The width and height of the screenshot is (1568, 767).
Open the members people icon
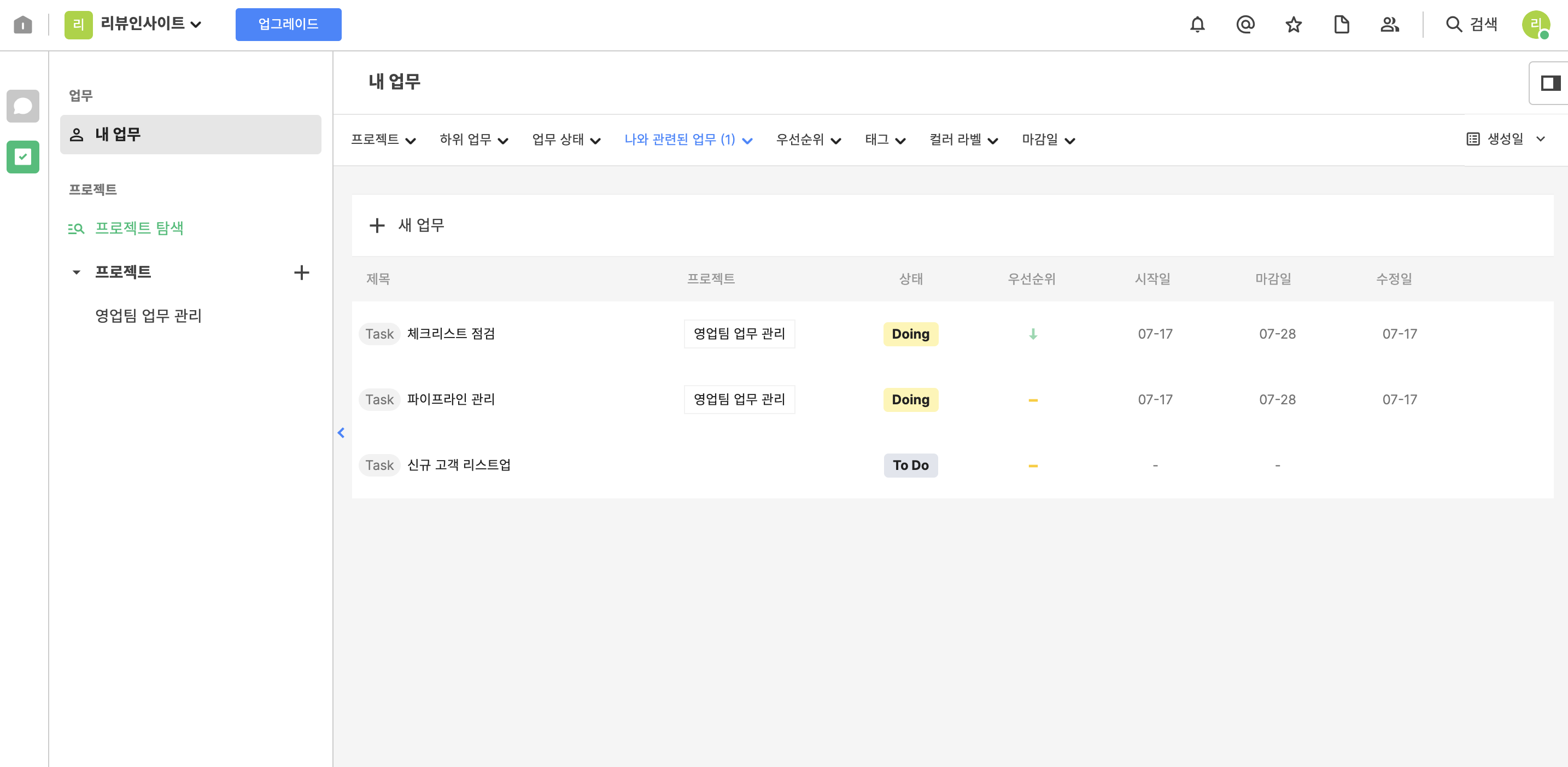click(1389, 25)
